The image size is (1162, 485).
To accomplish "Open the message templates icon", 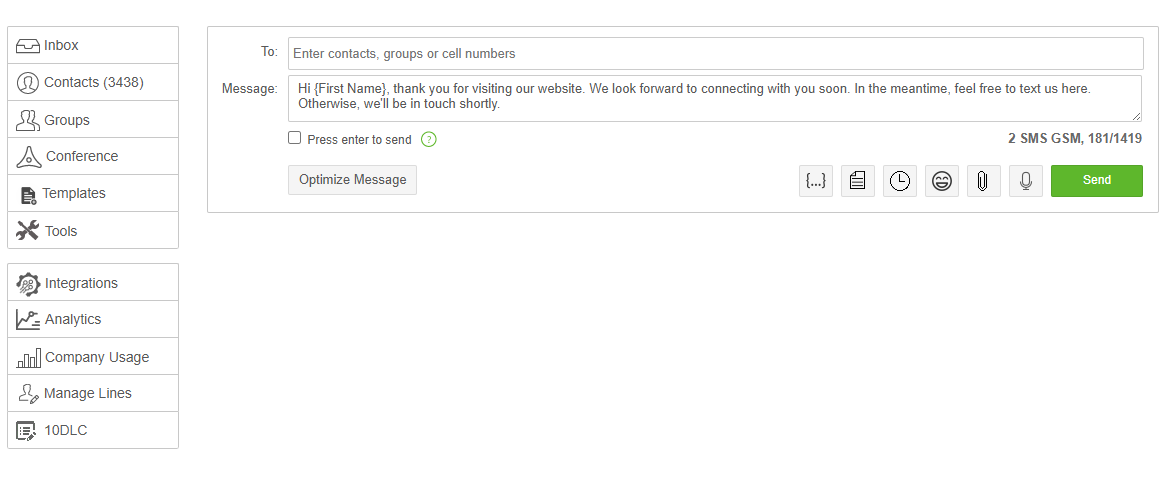I will click(858, 181).
